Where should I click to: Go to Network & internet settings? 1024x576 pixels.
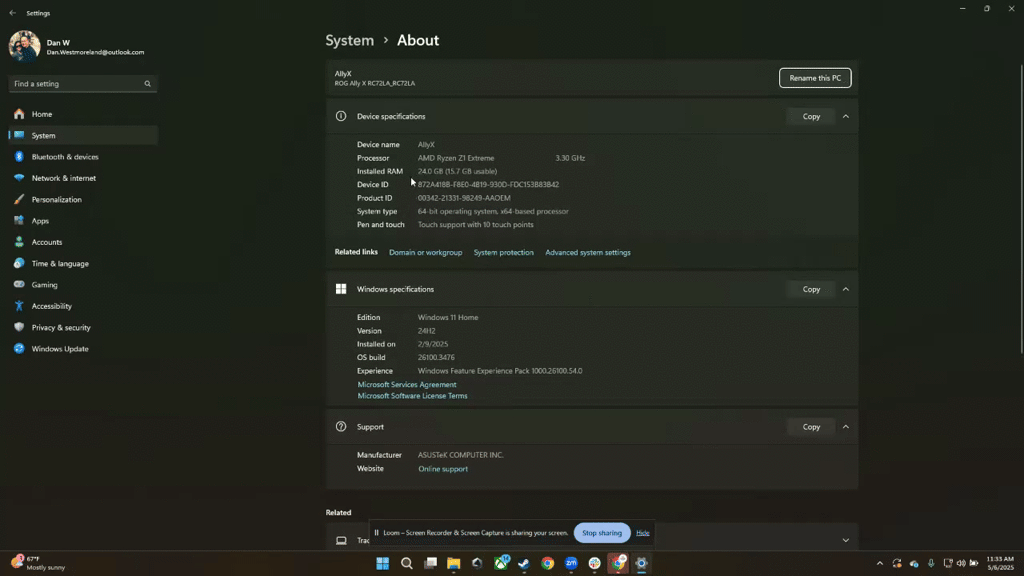(63, 178)
